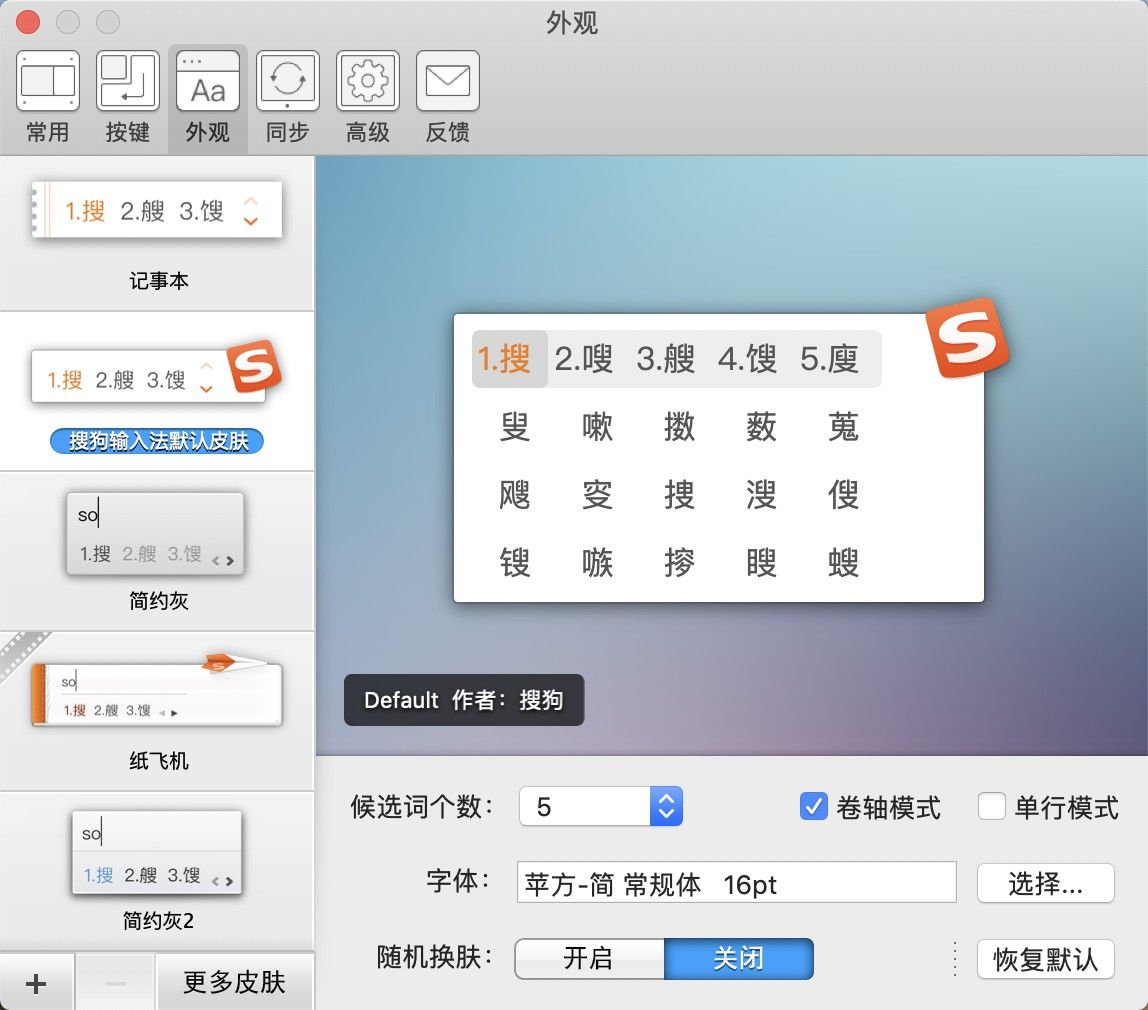
Task: Click the character 锼 in preview grid
Action: (x=515, y=563)
